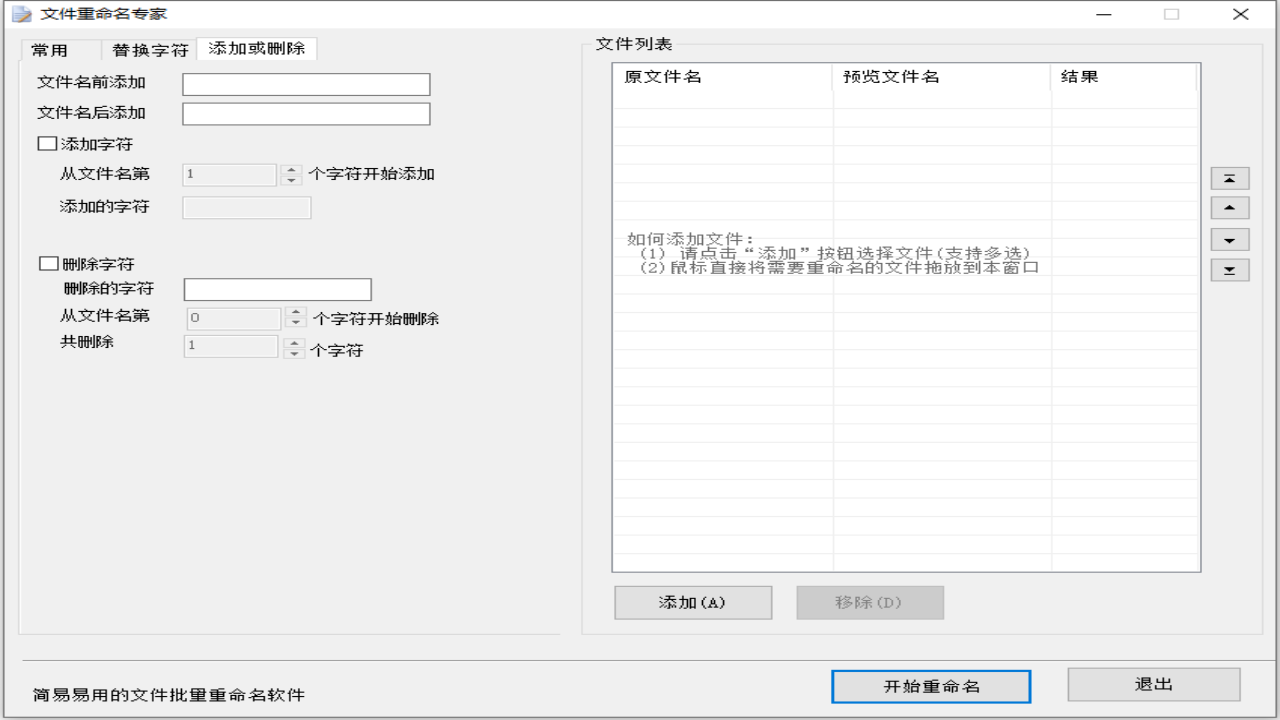Screen dimensions: 1280x720
Task: Click the move-down arrow icon
Action: coord(1229,239)
